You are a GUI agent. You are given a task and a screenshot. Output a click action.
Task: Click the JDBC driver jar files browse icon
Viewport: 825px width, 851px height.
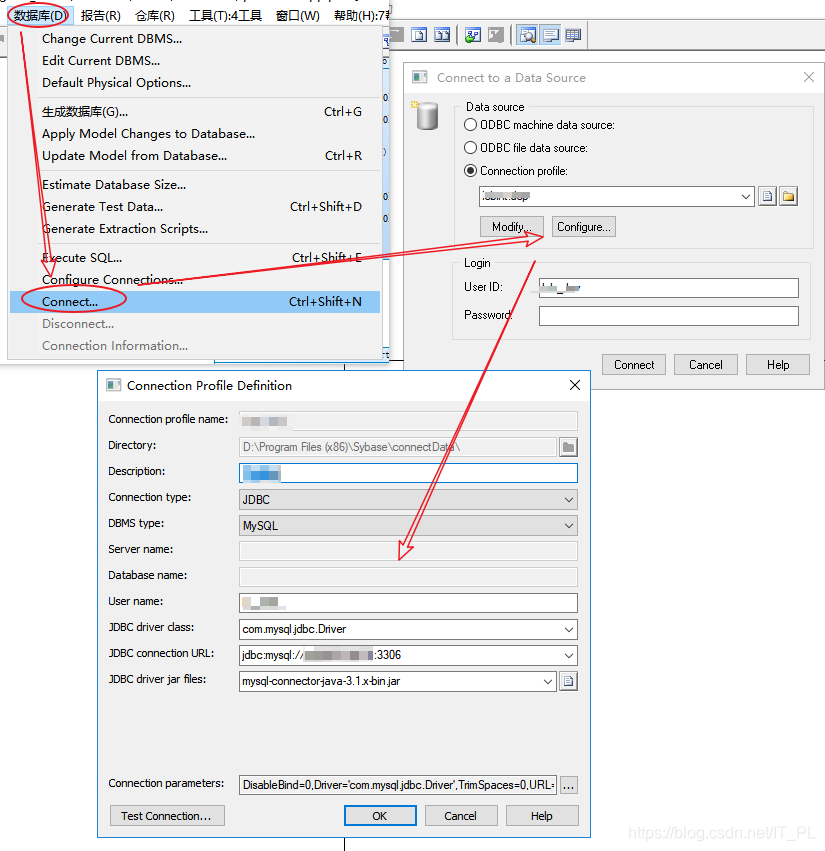coord(568,681)
